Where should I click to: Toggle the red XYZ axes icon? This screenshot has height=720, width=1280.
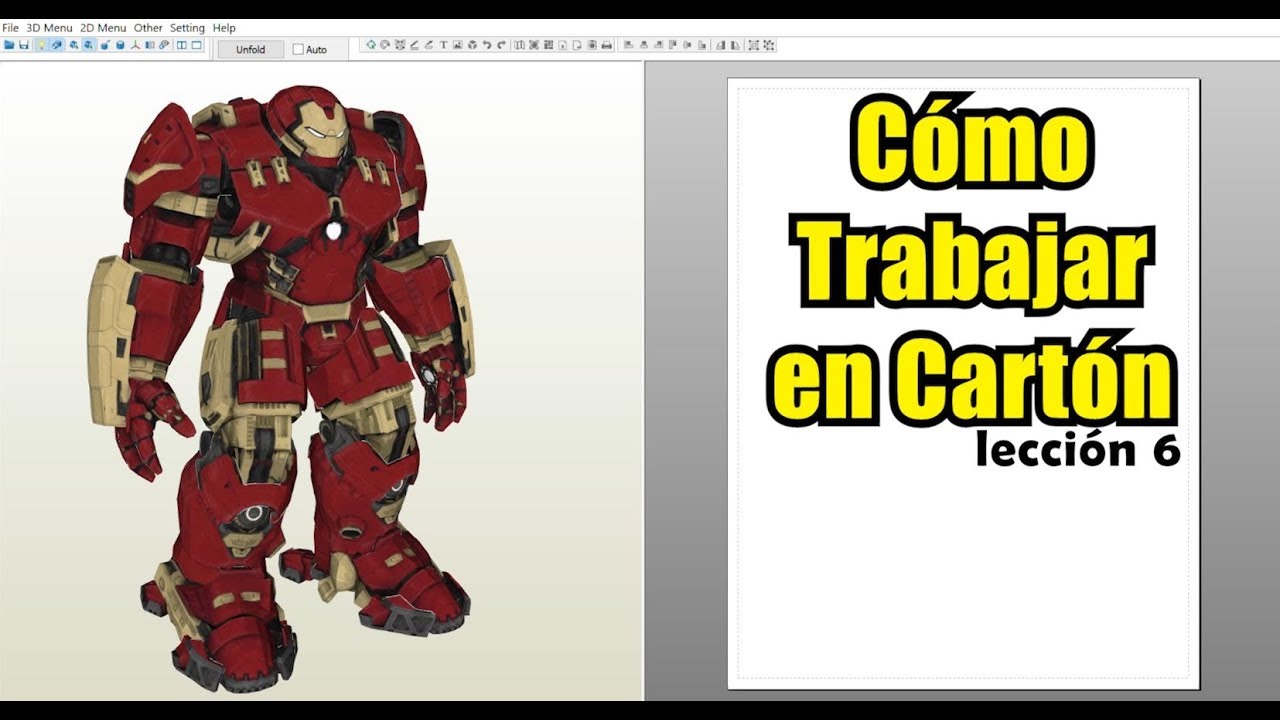tap(135, 45)
